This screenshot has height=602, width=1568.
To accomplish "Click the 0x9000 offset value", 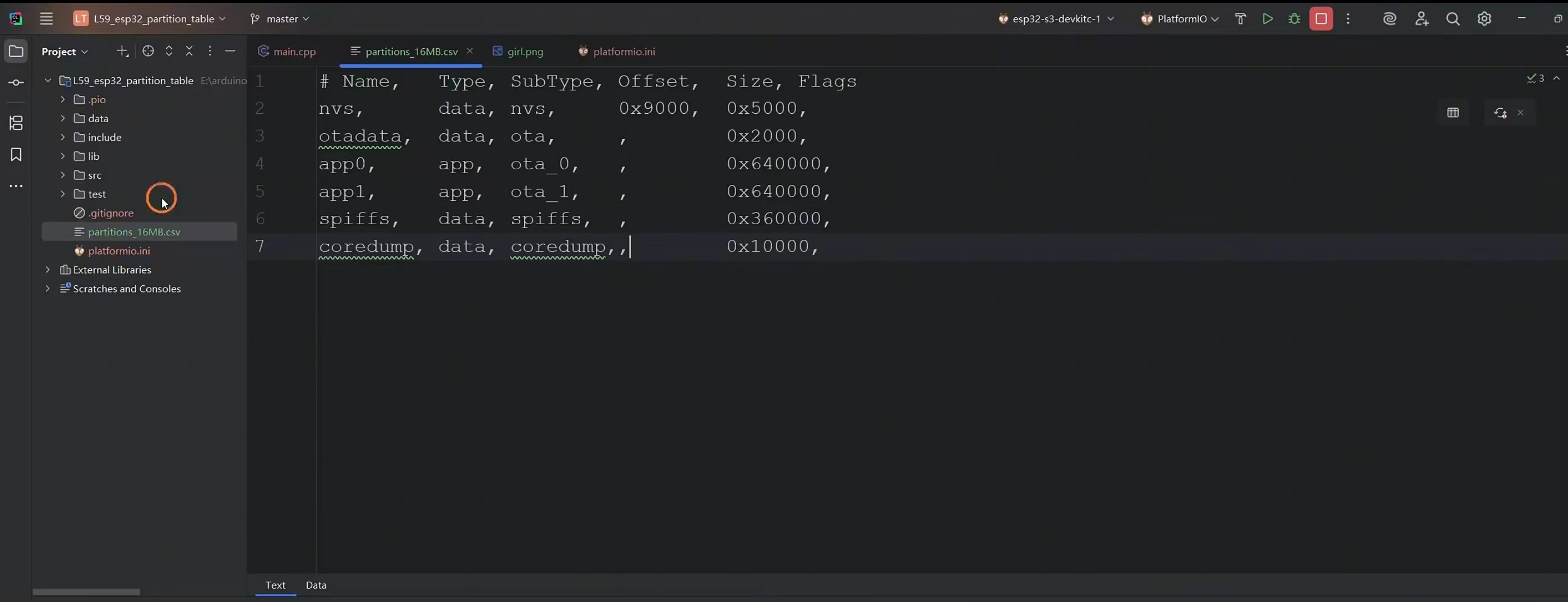I will click(654, 108).
